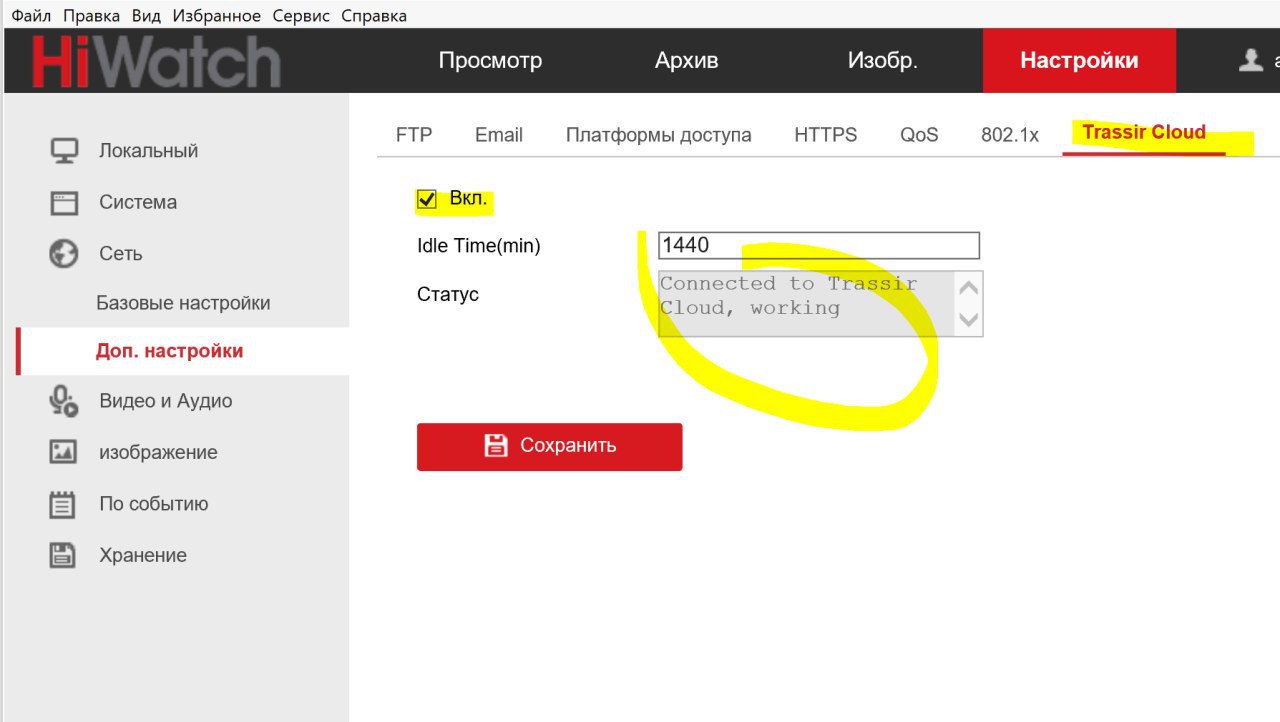The width and height of the screenshot is (1280, 722).
Task: Switch to the FTP tab
Action: [414, 135]
